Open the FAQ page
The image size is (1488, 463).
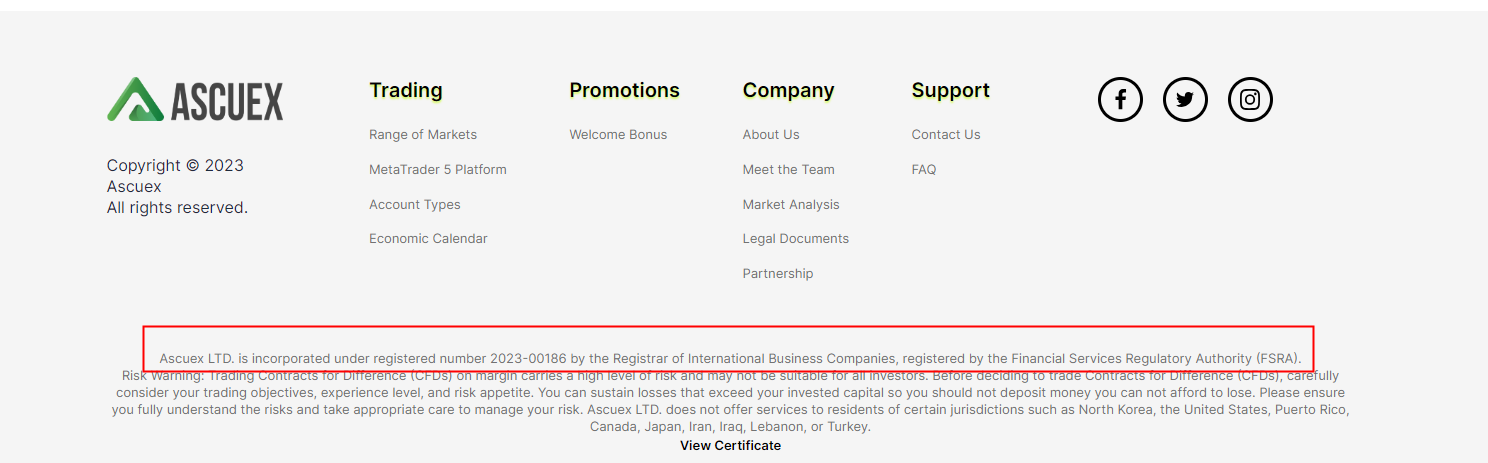pos(924,170)
